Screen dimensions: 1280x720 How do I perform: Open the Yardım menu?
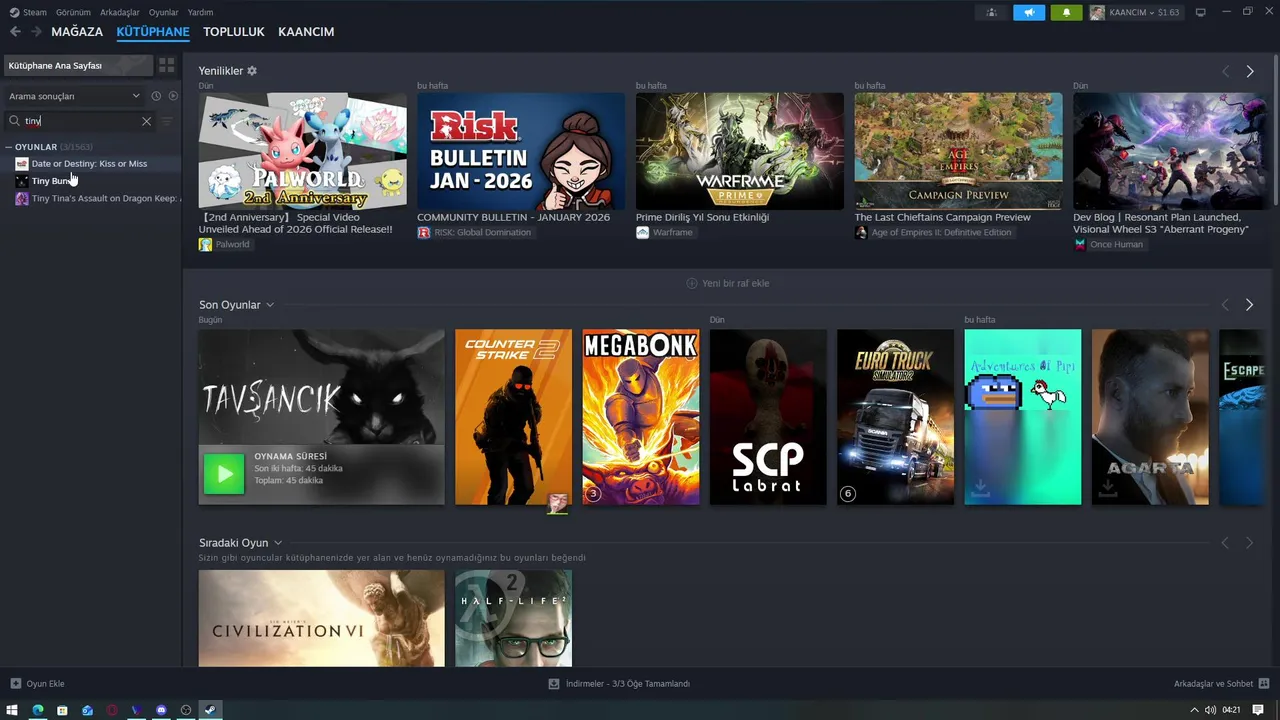click(x=200, y=12)
